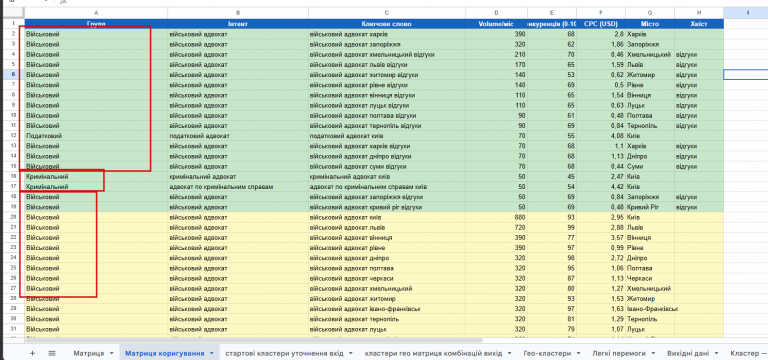Select row 12 header
The image size is (768, 360).
[x=13, y=136]
